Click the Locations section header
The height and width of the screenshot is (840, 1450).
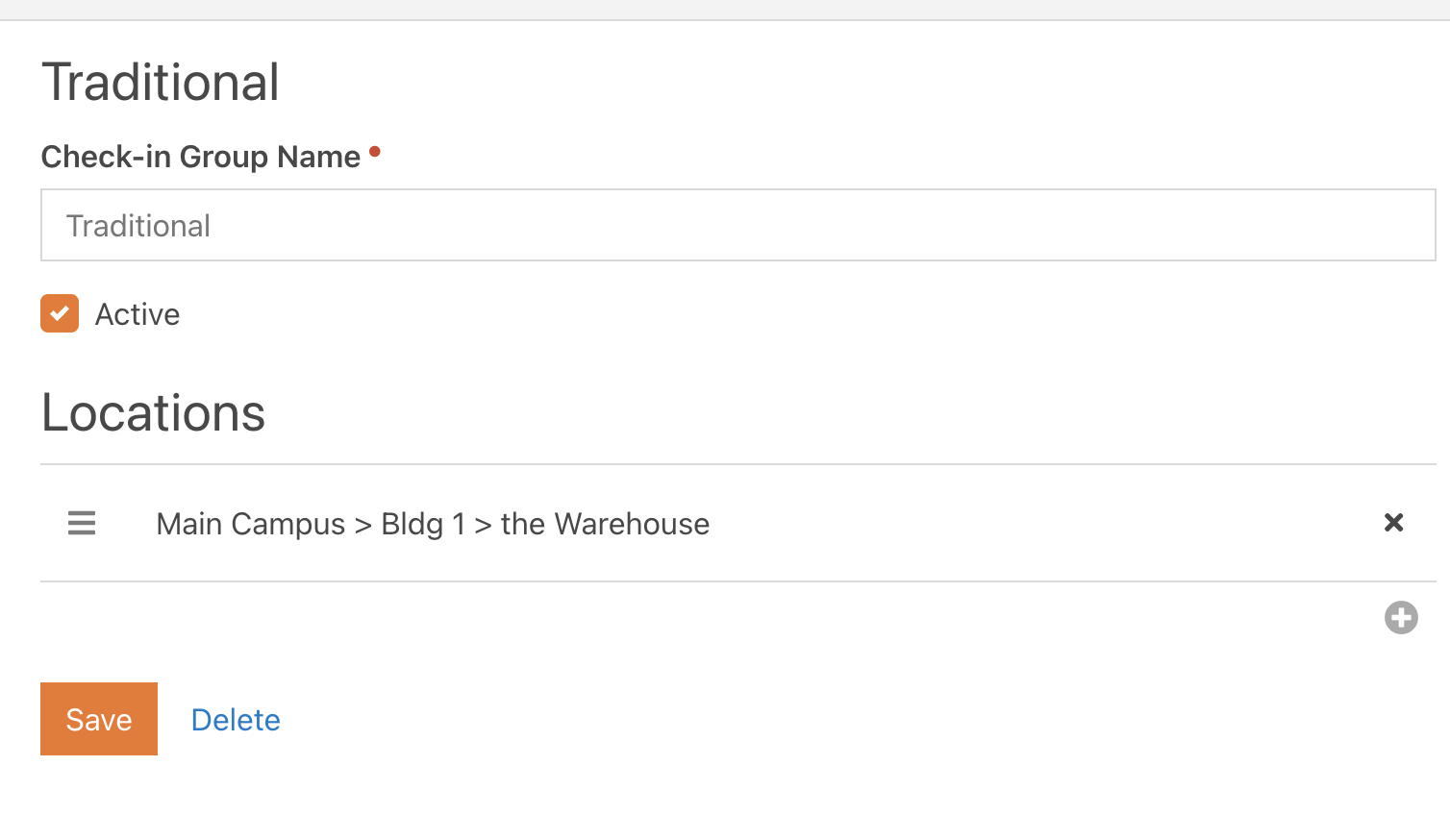click(153, 412)
